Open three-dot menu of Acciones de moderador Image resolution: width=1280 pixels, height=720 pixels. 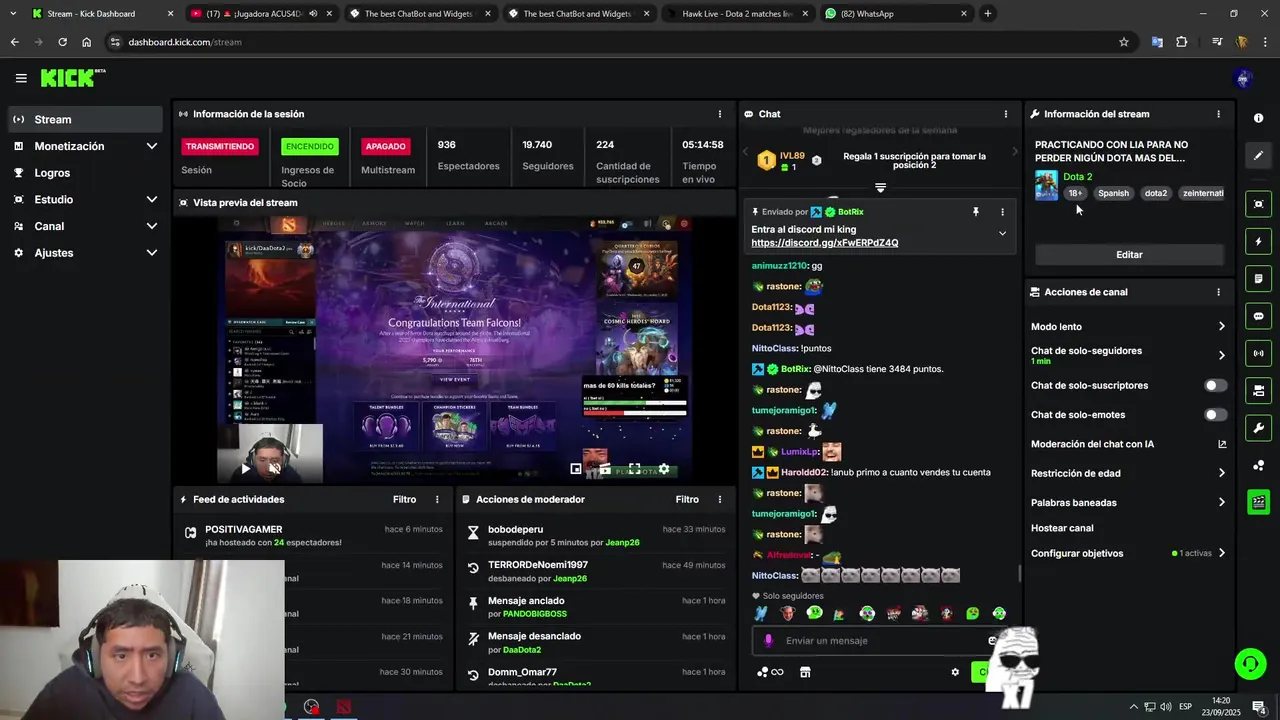(719, 499)
